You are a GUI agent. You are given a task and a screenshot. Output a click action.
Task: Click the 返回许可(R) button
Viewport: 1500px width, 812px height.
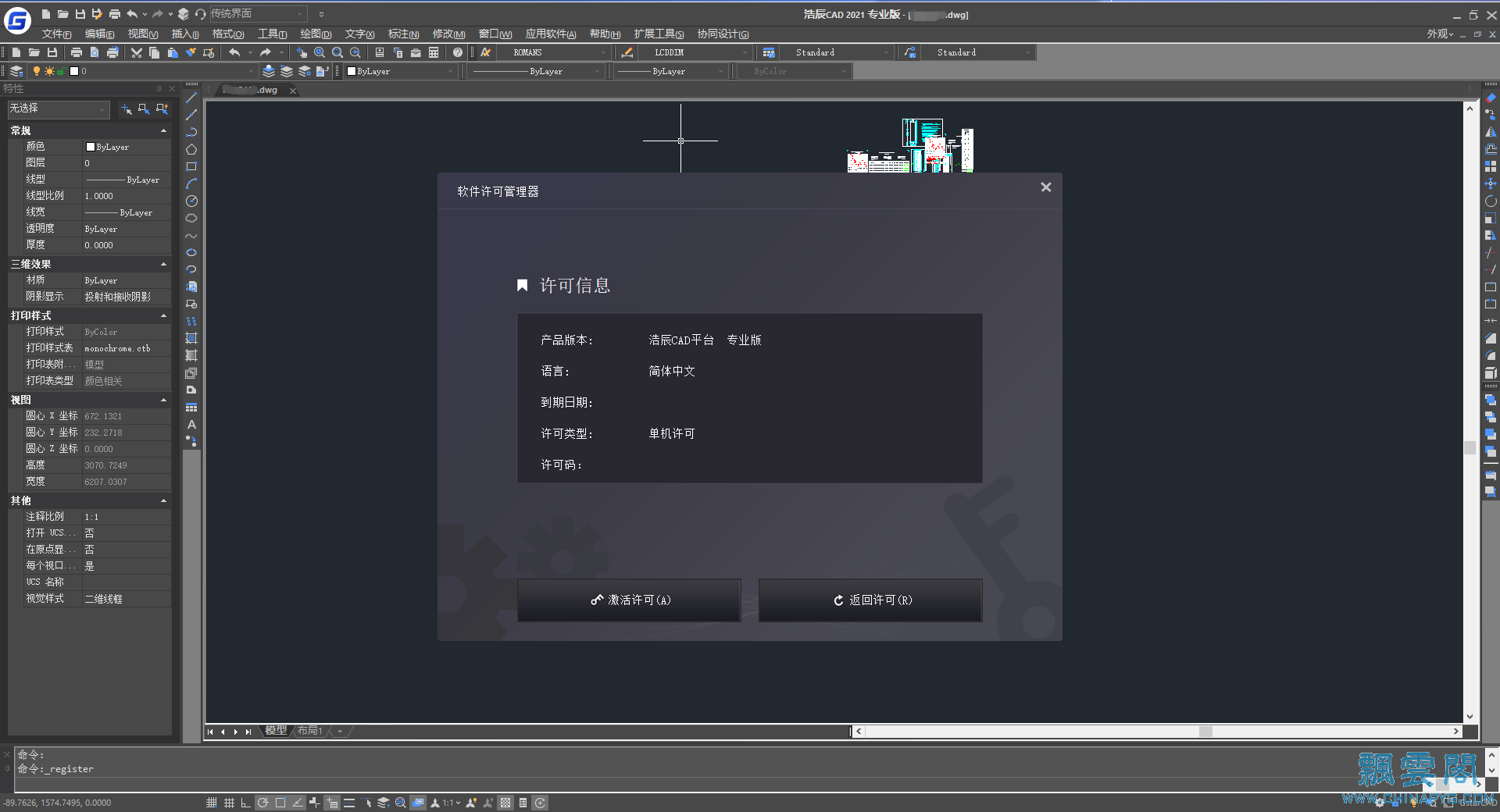870,600
